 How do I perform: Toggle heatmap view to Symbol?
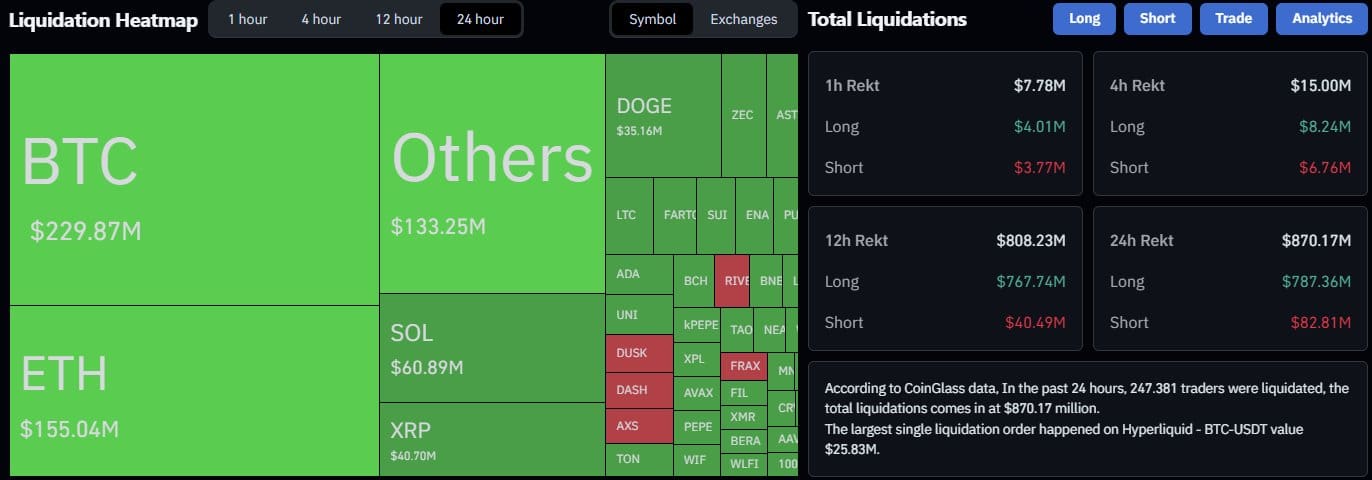click(x=652, y=19)
